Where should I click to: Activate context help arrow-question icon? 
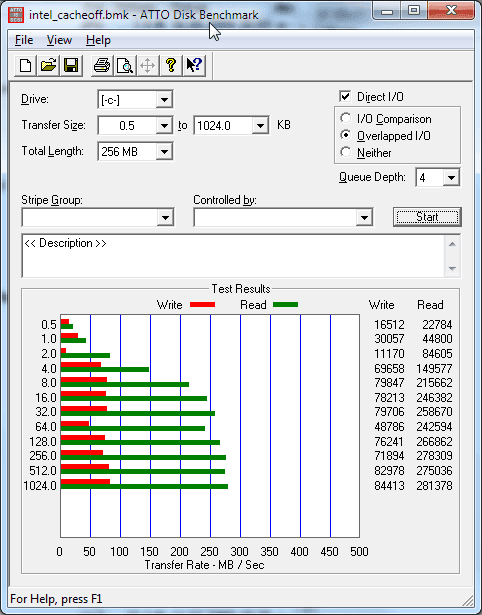point(194,65)
